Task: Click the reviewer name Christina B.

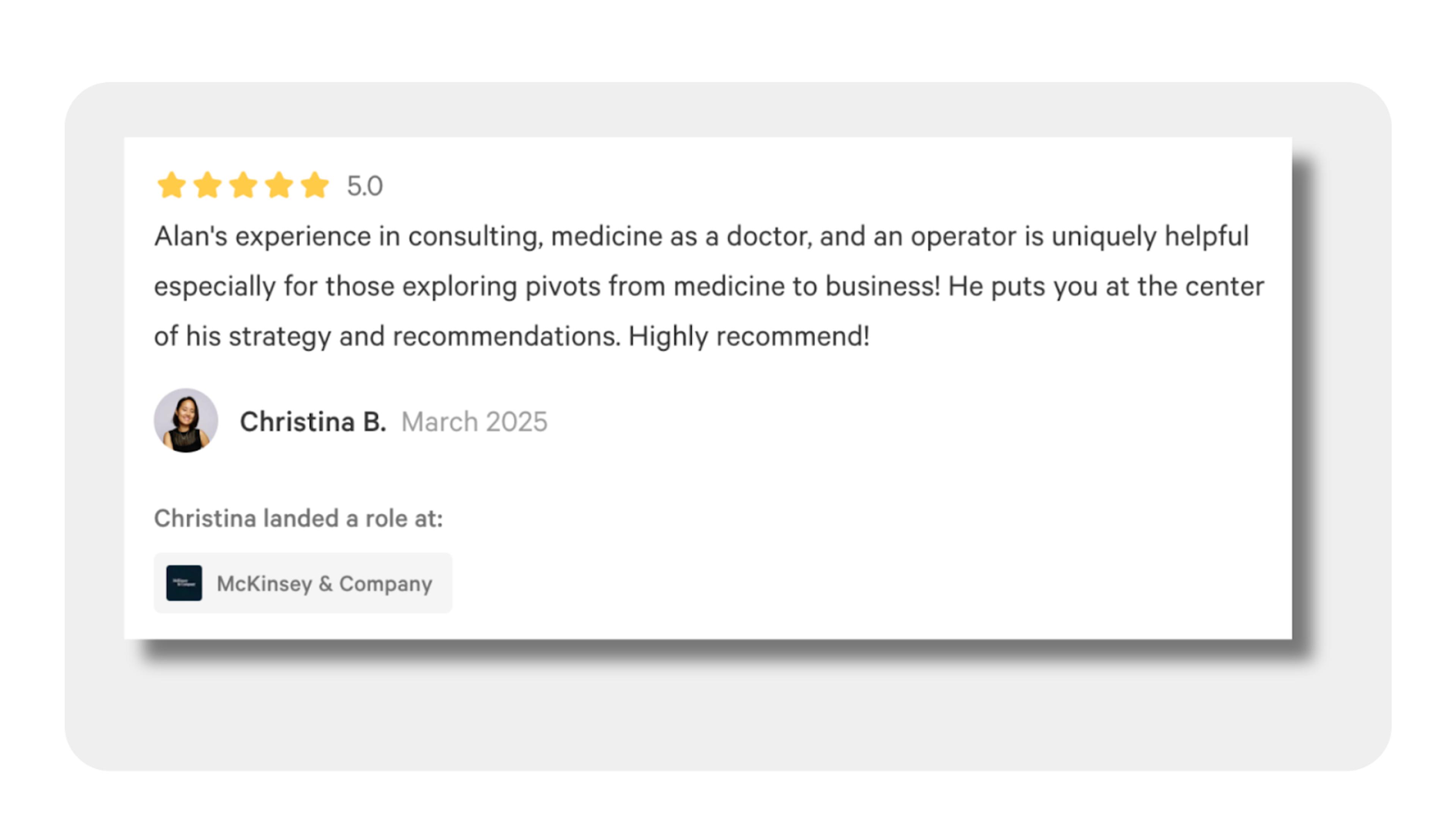Action: (x=313, y=422)
